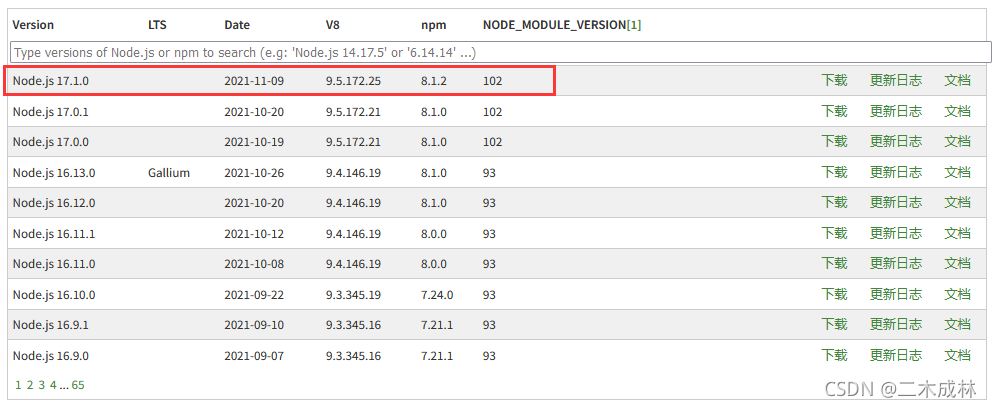
Task: Click the date '2021-10-26'
Action: click(254, 172)
